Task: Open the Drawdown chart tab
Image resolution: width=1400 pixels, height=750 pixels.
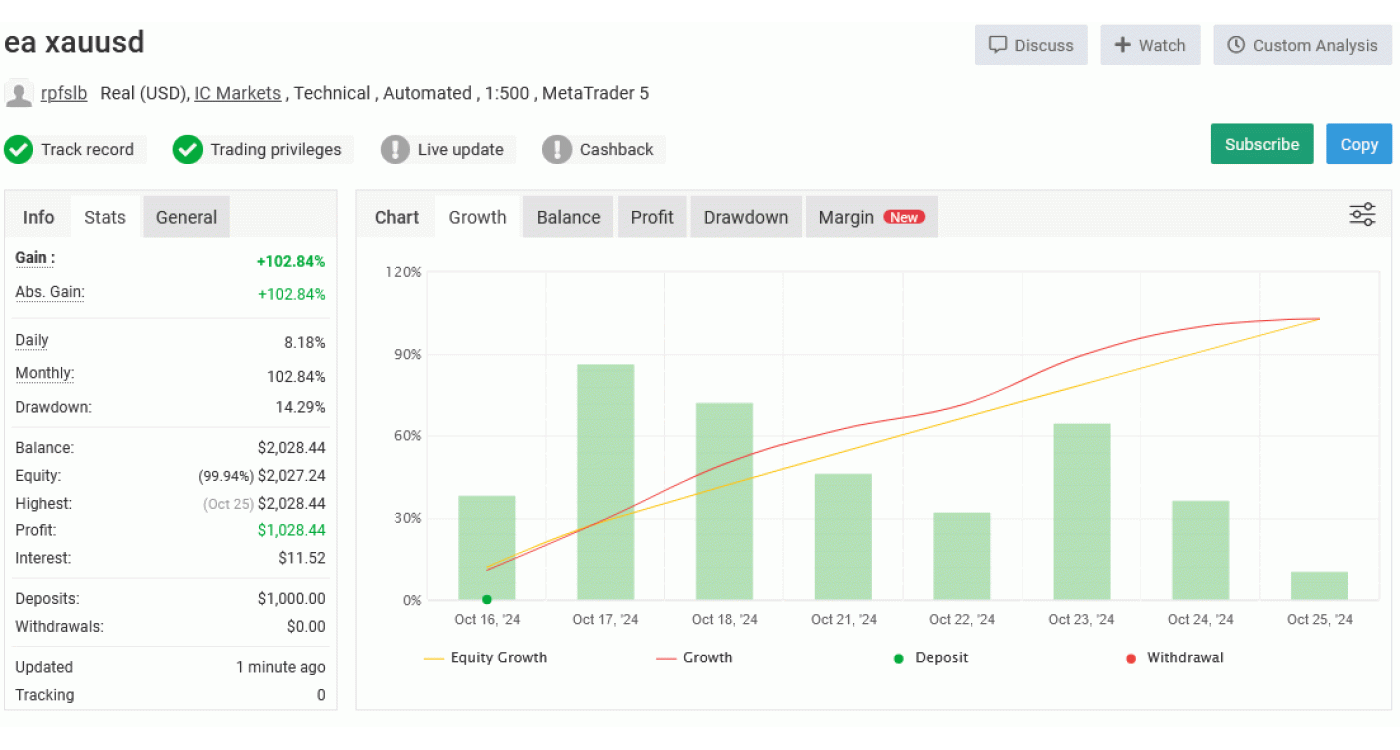Action: [745, 217]
